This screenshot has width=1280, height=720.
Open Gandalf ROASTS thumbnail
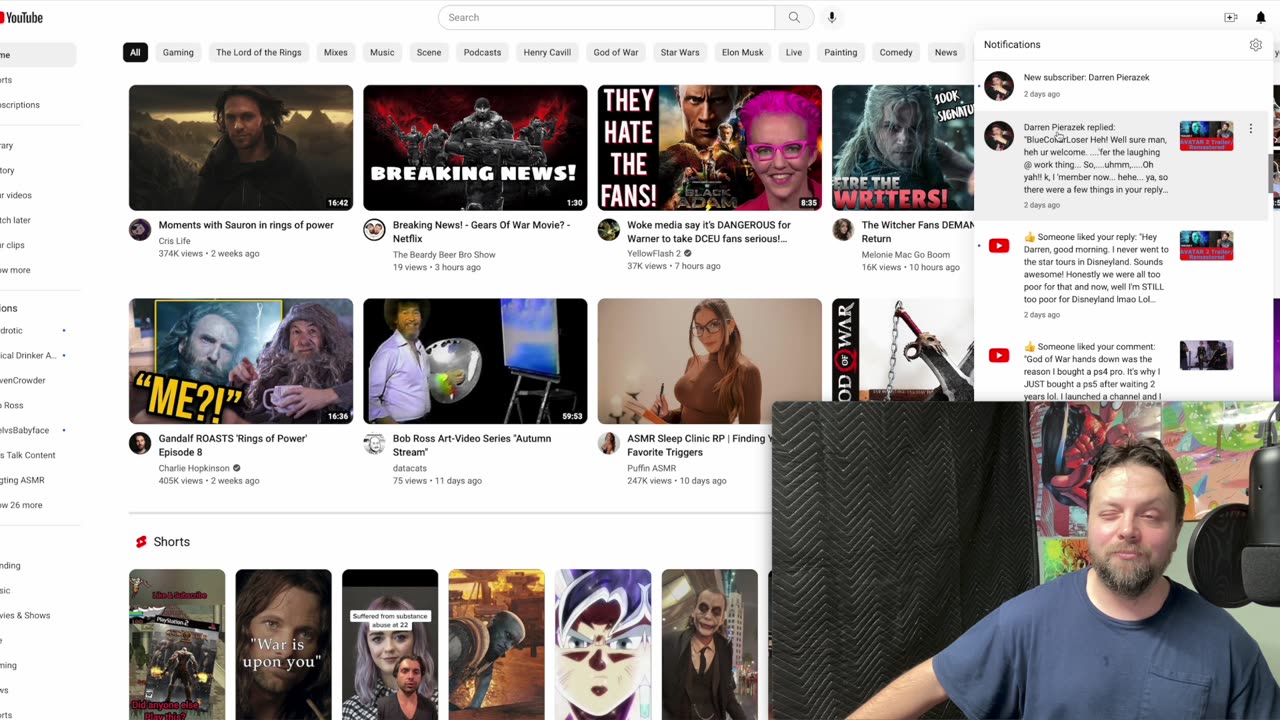(241, 361)
